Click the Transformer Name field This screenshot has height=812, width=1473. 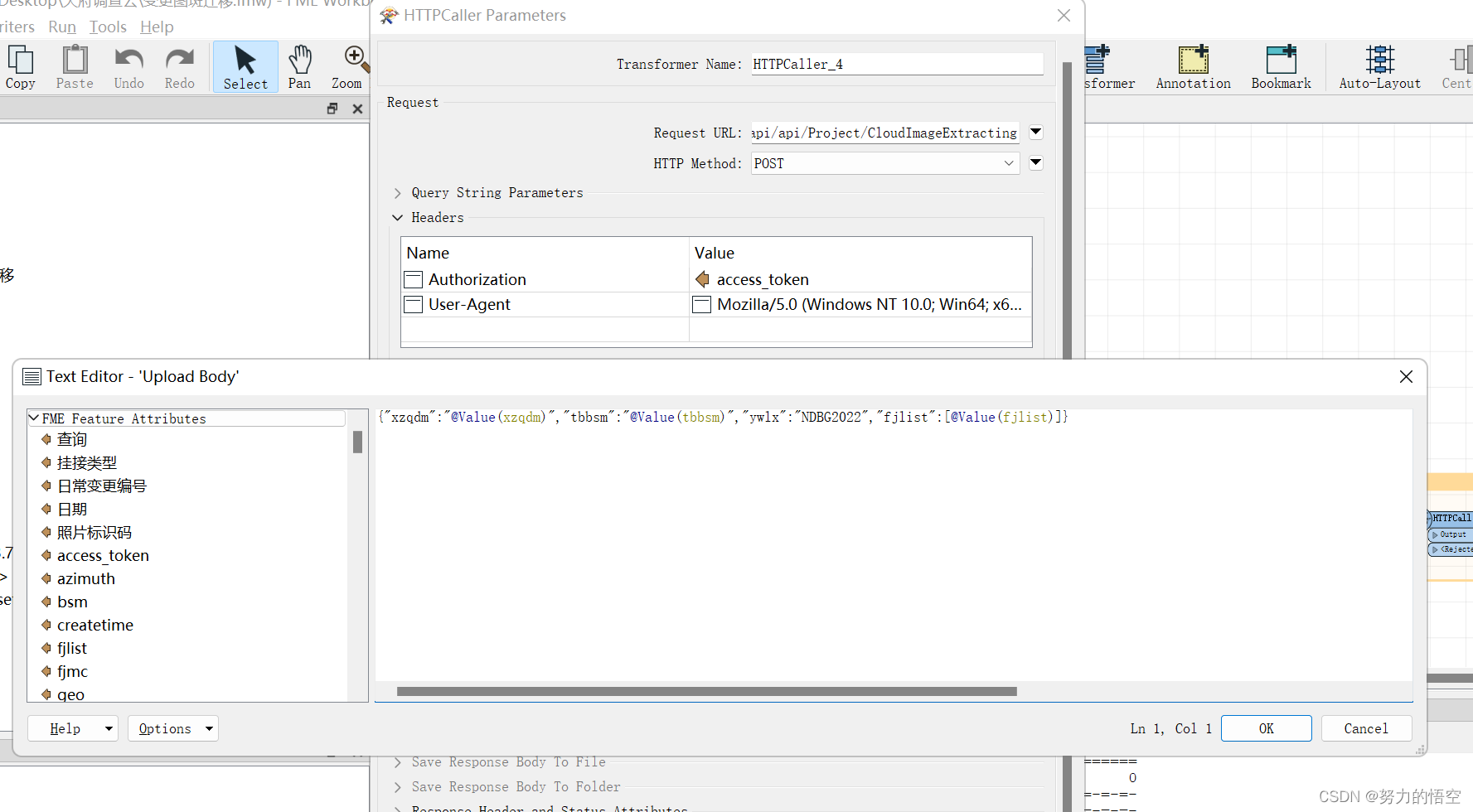897,64
